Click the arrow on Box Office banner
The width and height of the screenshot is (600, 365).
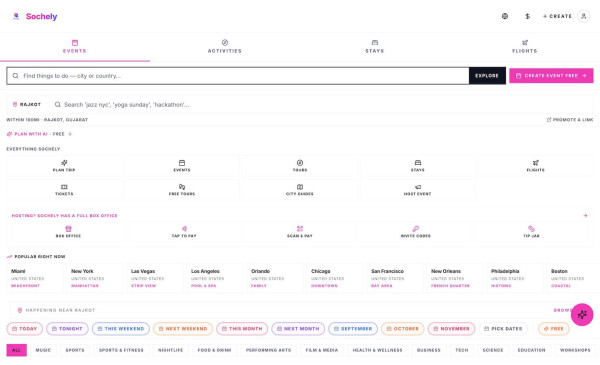(x=585, y=215)
